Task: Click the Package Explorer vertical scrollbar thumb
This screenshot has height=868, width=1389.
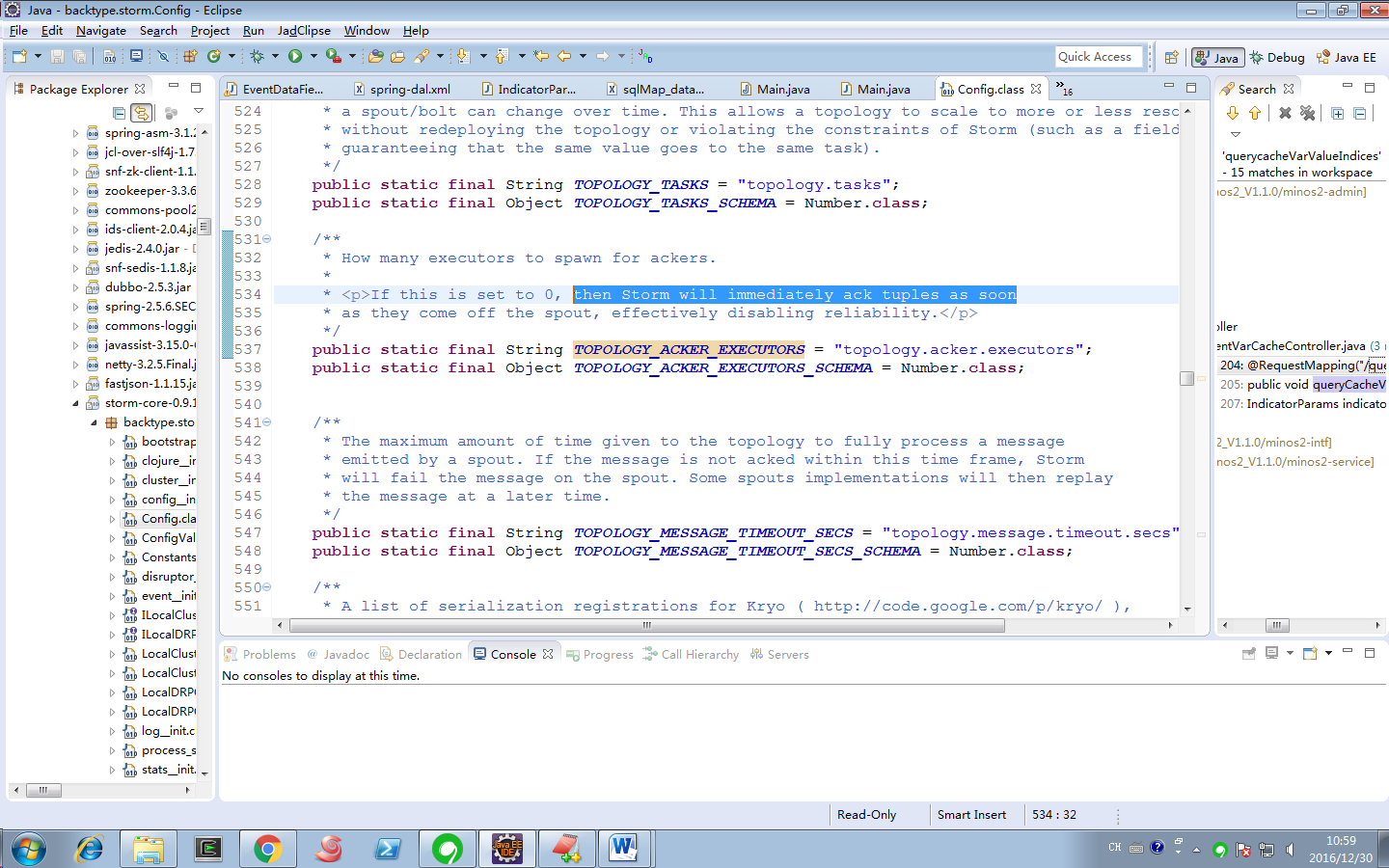Action: (204, 228)
